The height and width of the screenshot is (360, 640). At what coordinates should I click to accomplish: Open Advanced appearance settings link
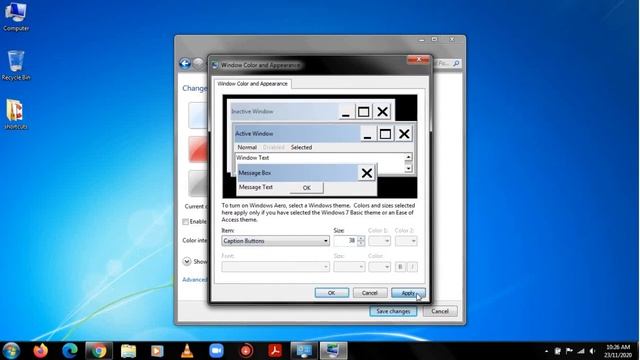pos(195,280)
